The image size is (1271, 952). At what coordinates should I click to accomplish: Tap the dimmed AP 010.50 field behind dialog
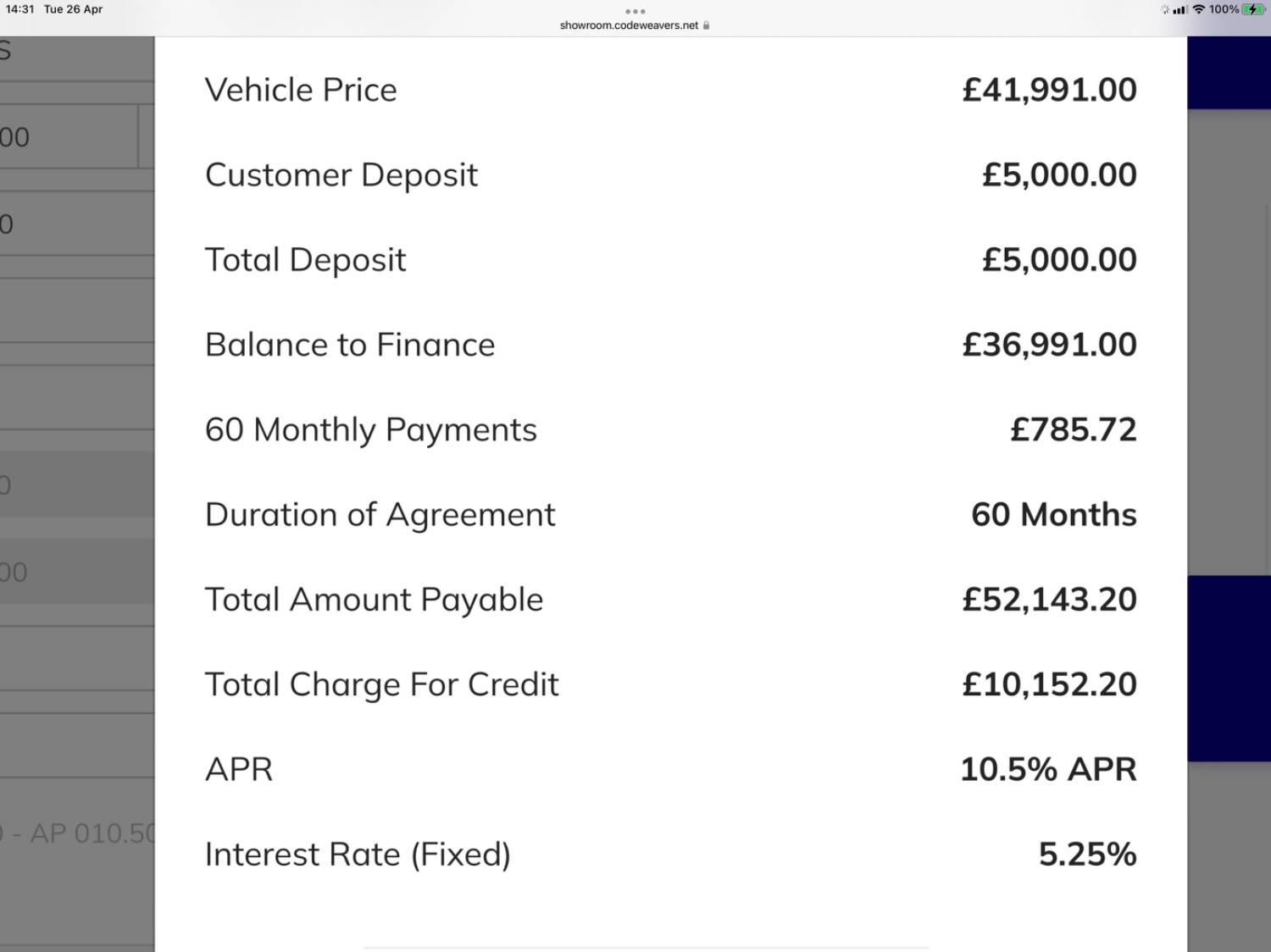pos(78,833)
